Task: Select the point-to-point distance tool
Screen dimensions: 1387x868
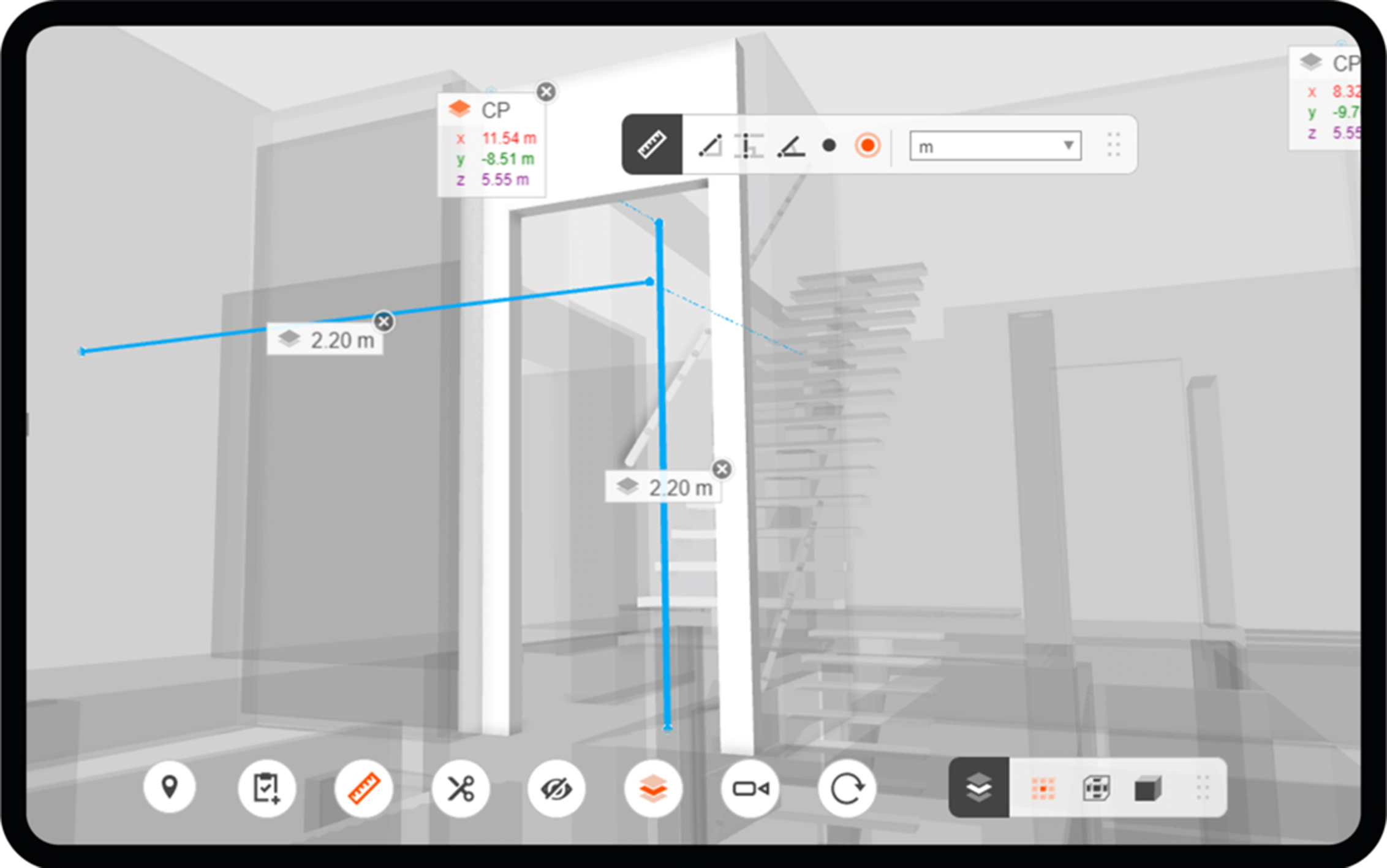Action: point(710,146)
